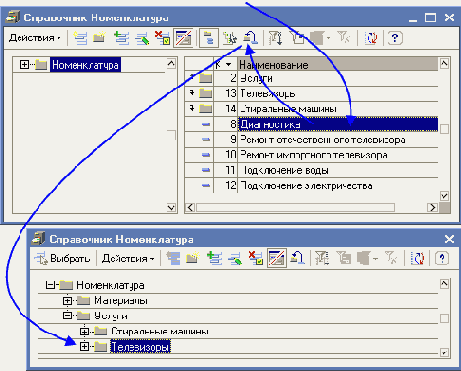
Task: Toggle the in-dialog edit mode button in upper toolbar
Action: pyautogui.click(x=183, y=38)
